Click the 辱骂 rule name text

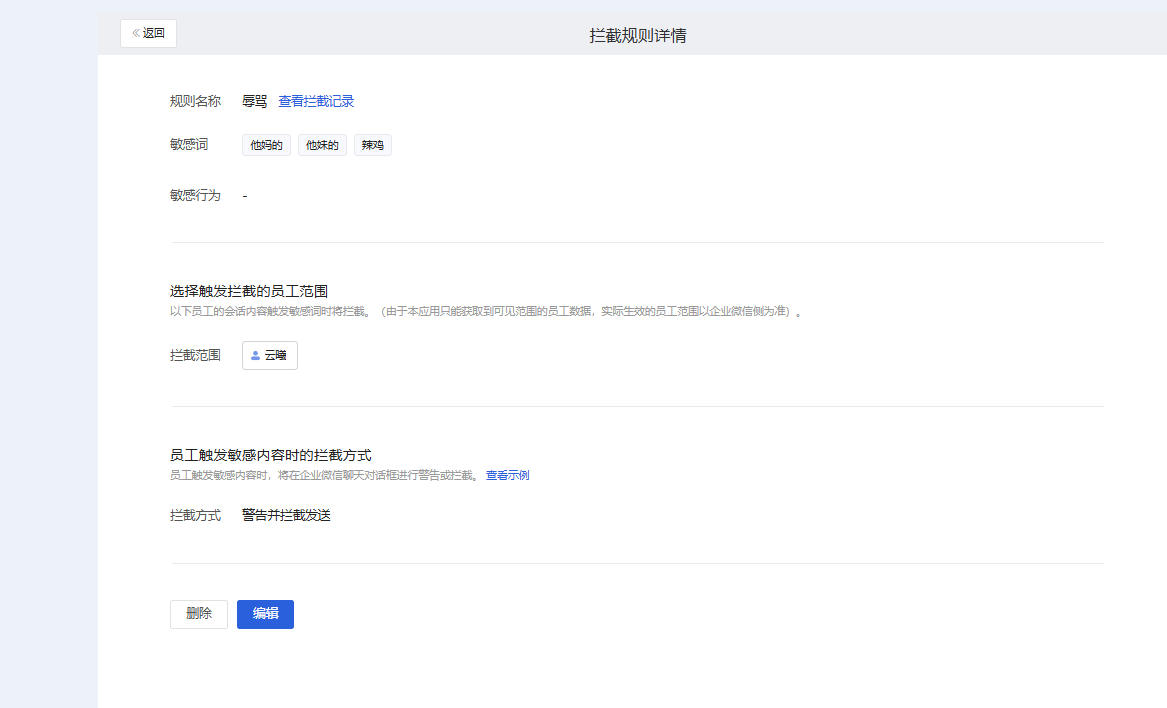[255, 101]
